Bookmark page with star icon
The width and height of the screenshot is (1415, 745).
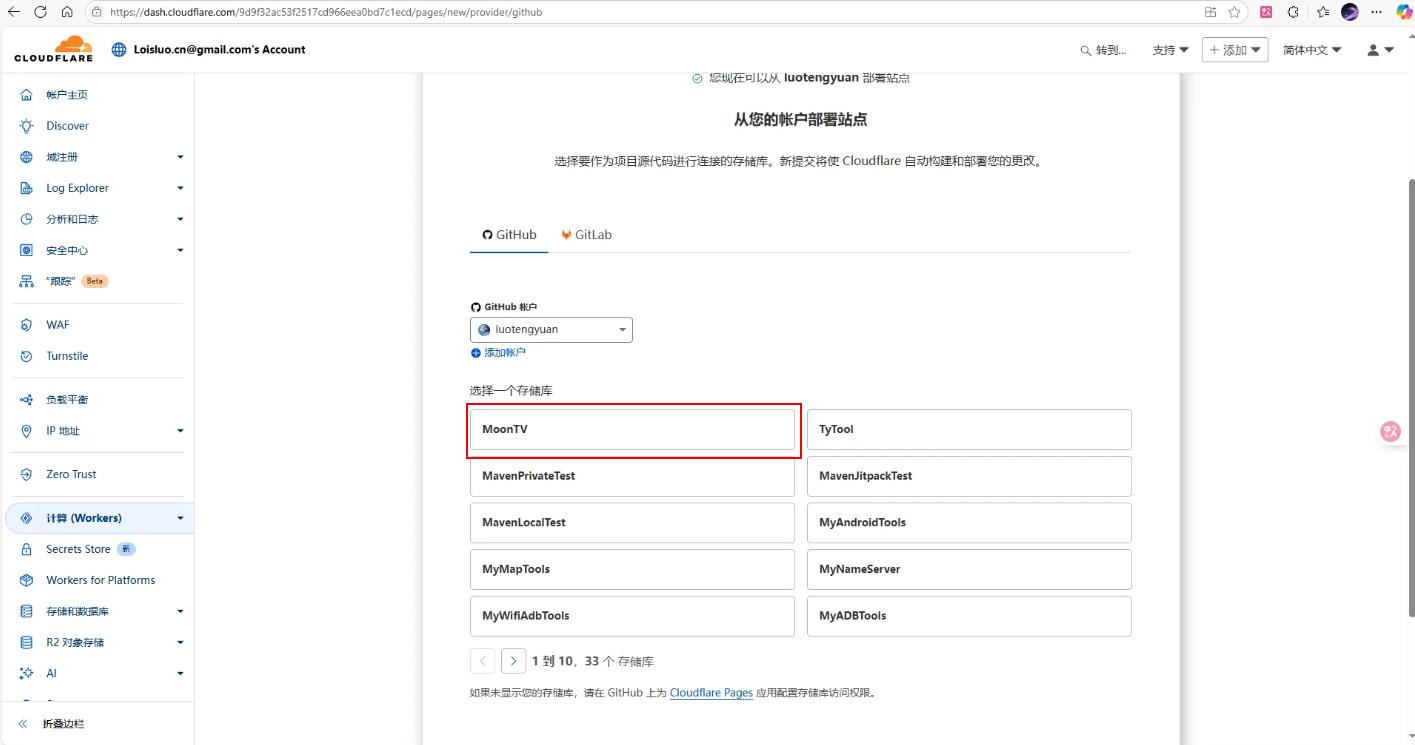pyautogui.click(x=1235, y=12)
